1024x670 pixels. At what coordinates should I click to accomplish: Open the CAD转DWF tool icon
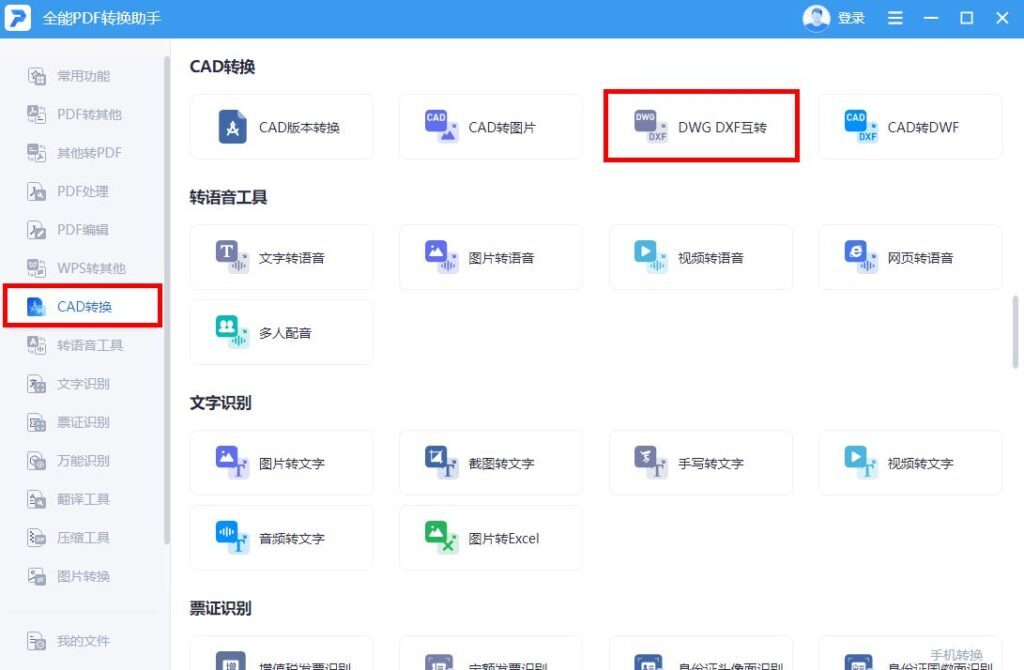tap(861, 126)
